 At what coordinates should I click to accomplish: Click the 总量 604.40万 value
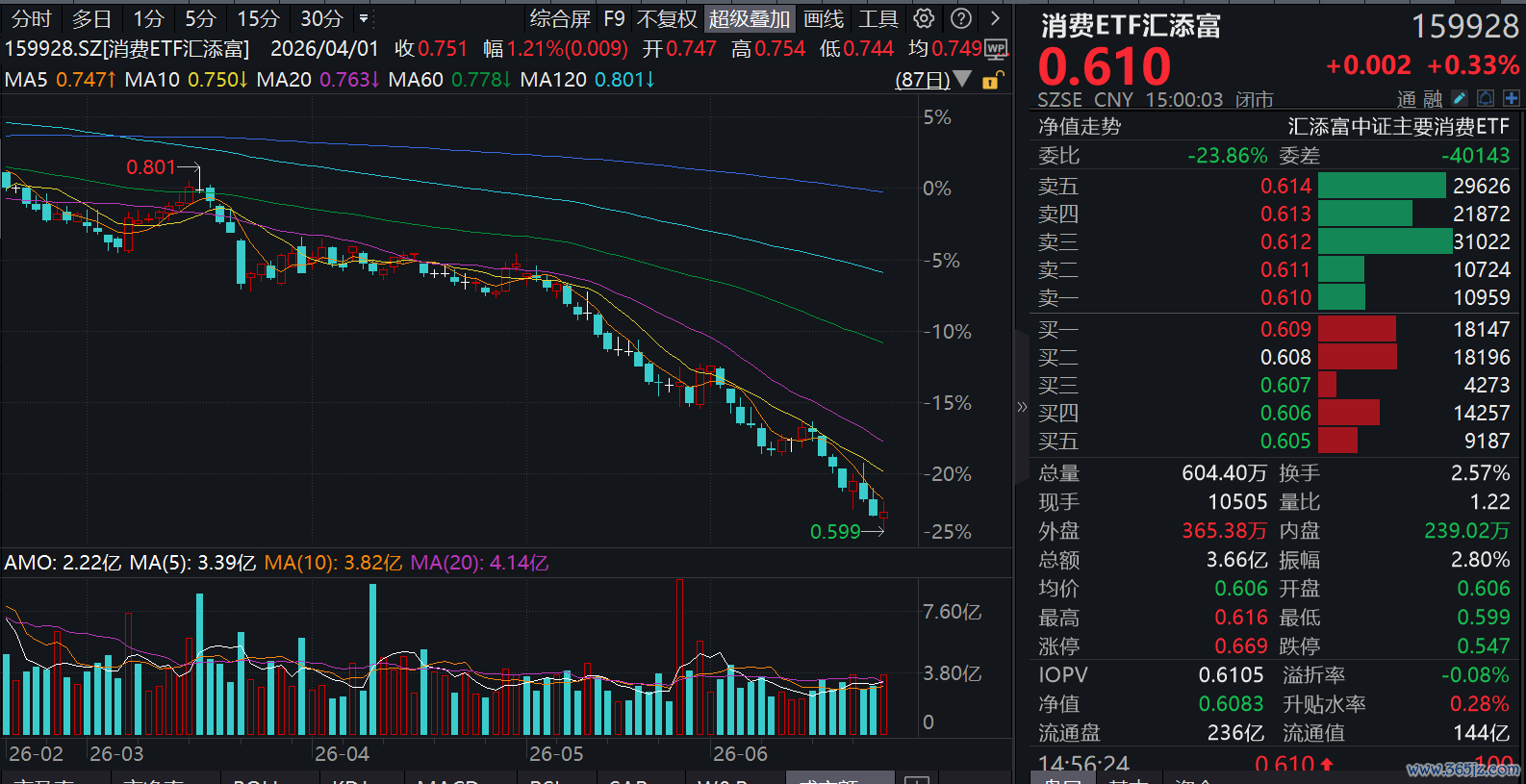(1225, 473)
